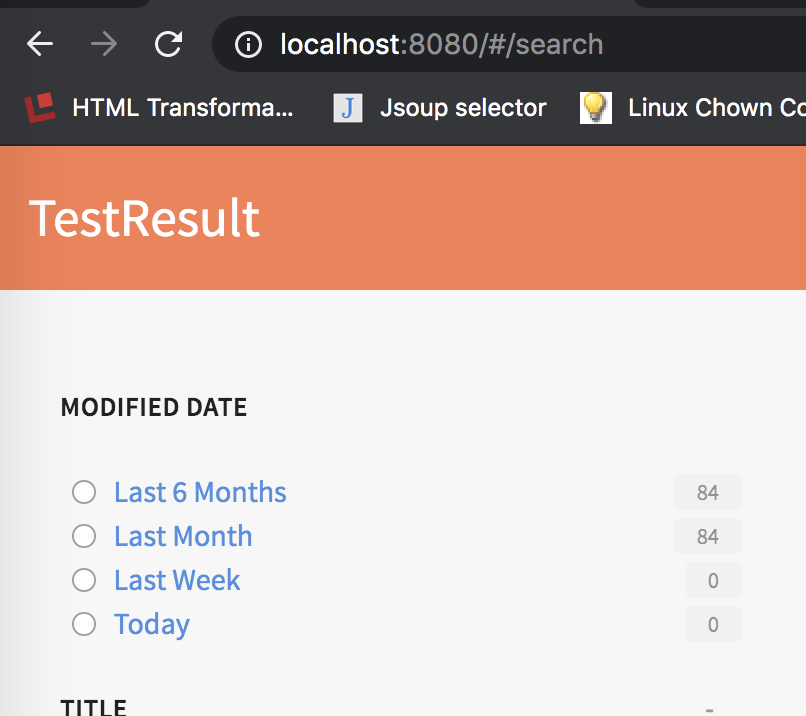Click the 0 count badge for Last Week
The image size is (806, 716).
[713, 580]
